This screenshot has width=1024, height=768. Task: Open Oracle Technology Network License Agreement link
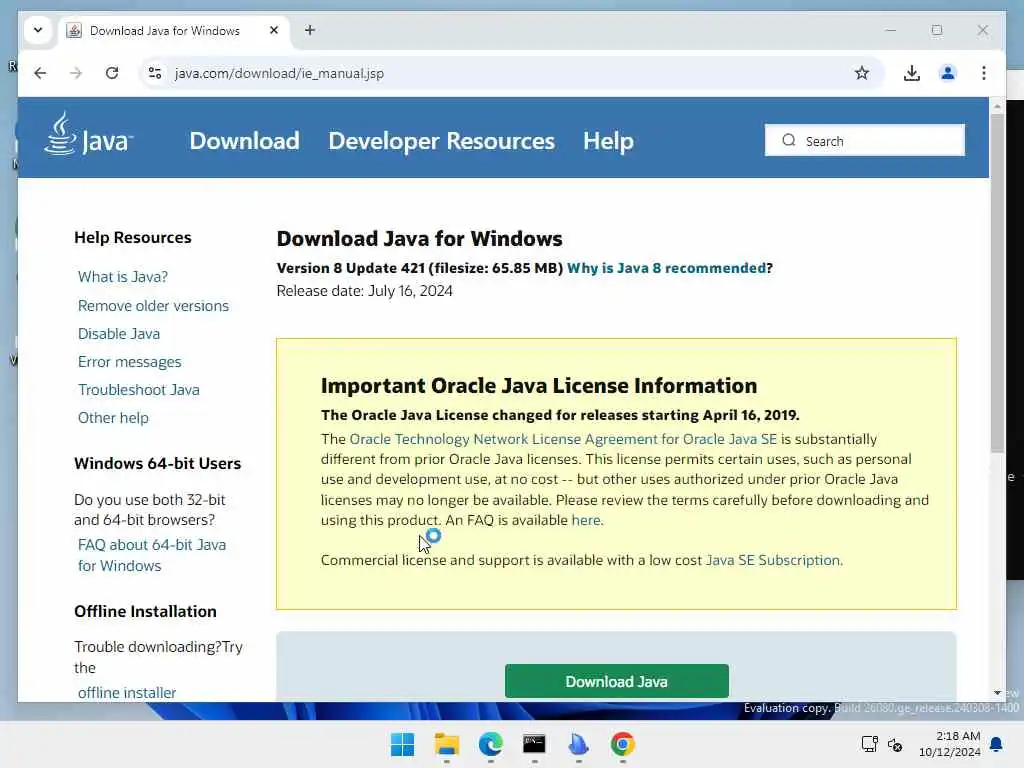coord(563,440)
